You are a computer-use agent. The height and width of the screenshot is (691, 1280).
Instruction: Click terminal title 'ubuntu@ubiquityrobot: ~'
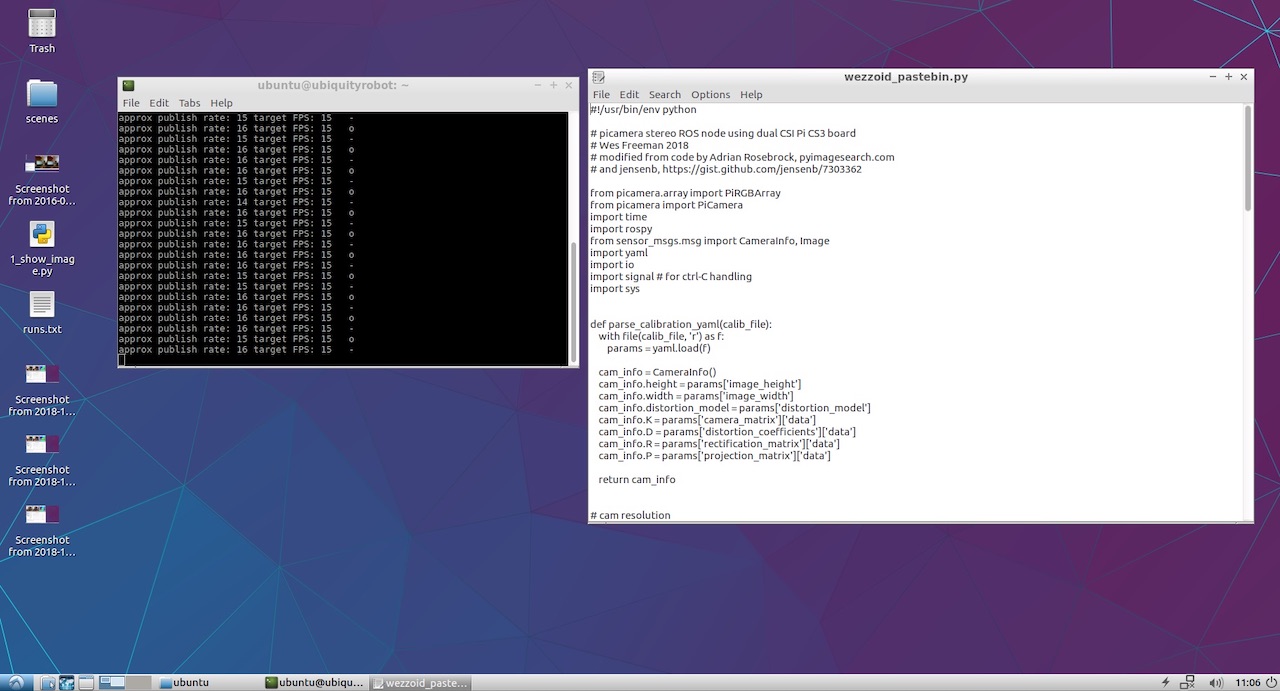click(333, 86)
